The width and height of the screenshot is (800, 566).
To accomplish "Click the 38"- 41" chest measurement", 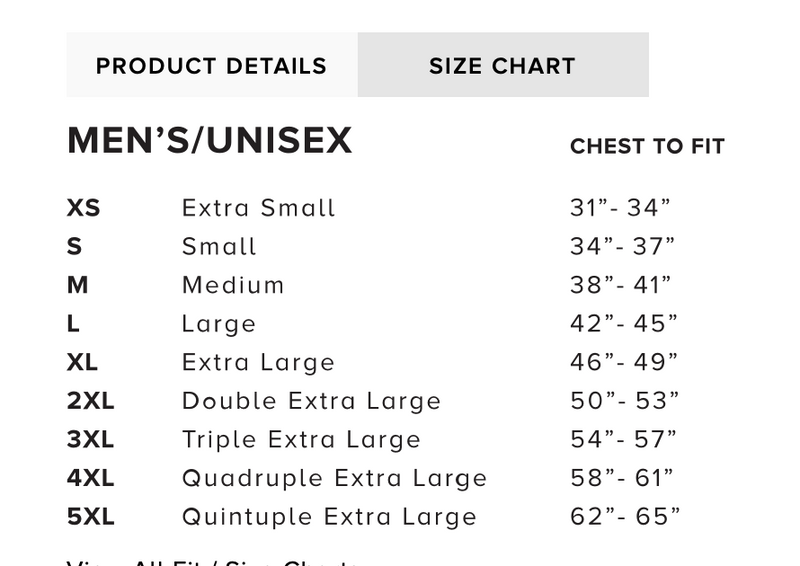I will pos(620,285).
